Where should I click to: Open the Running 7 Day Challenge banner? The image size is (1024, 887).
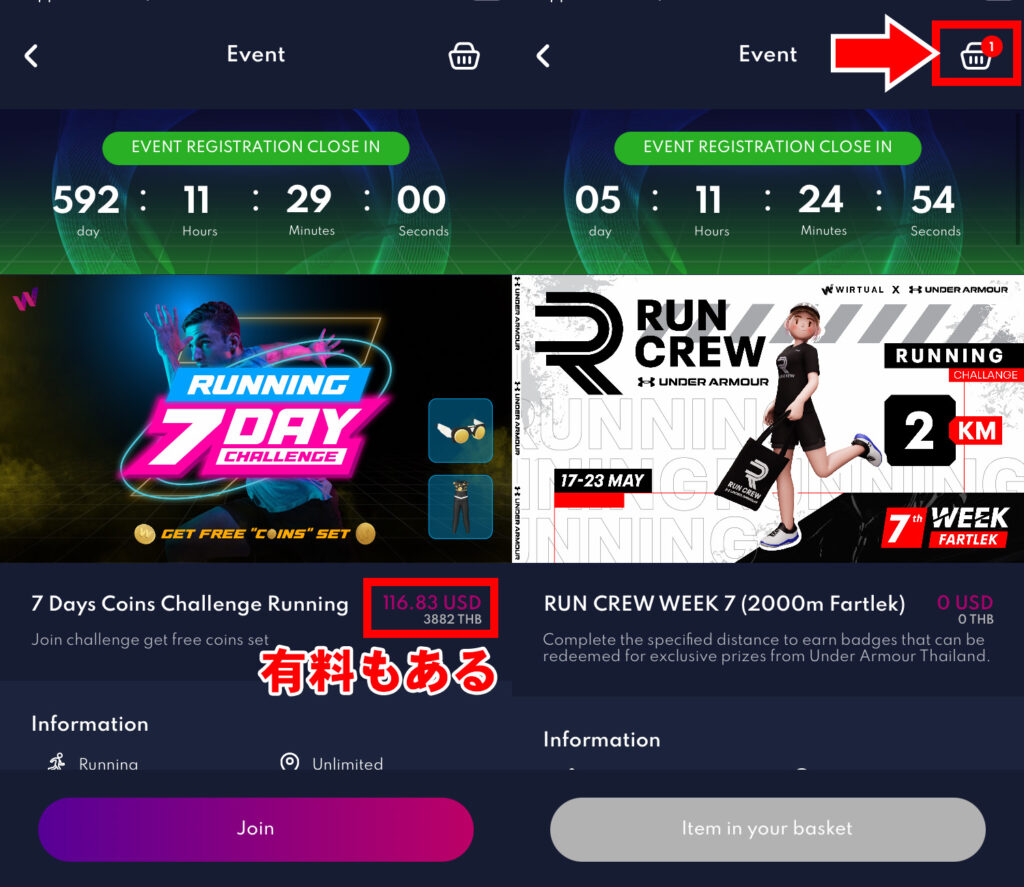tap(255, 418)
